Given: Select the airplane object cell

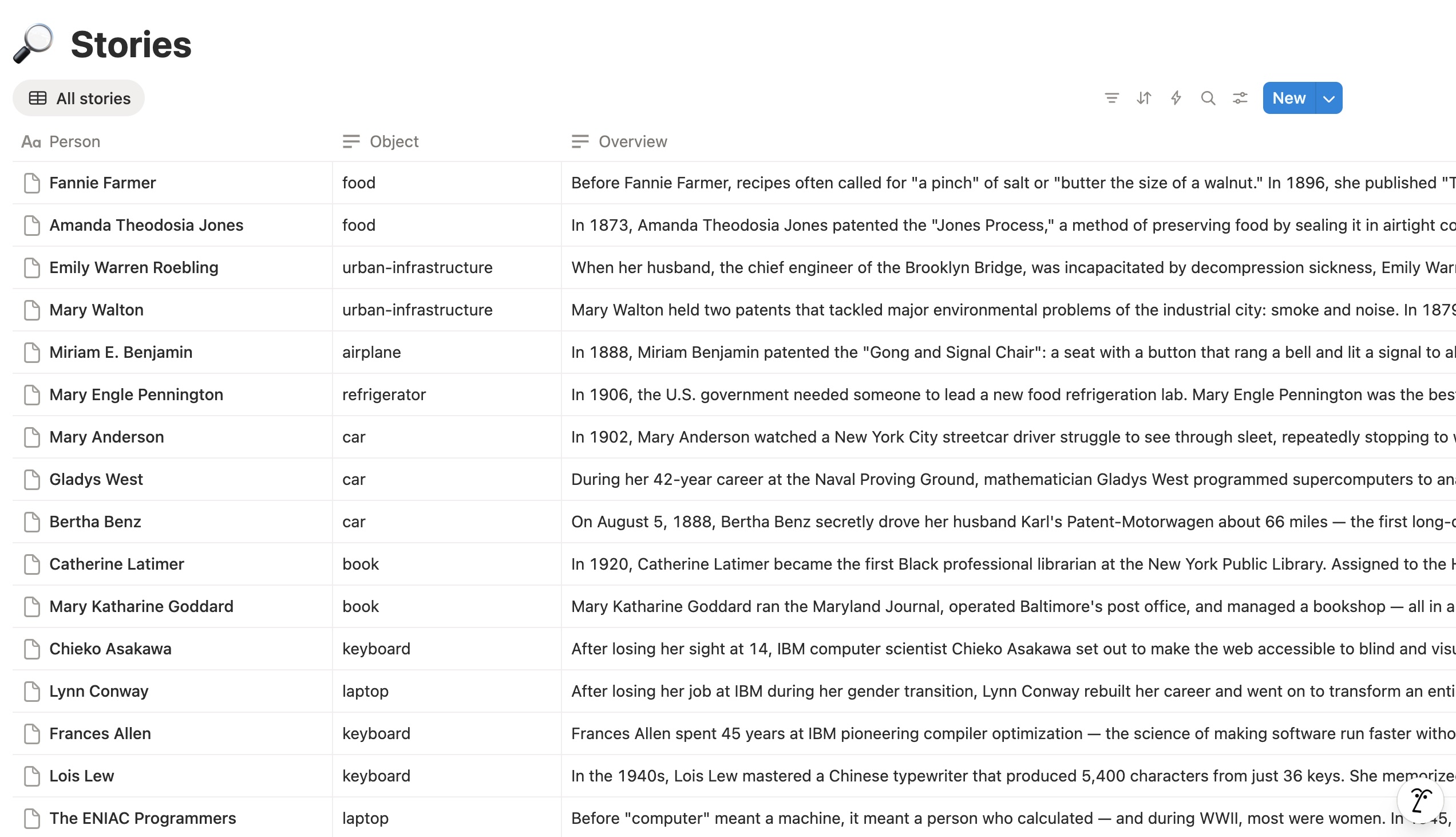Looking at the screenshot, I should 447,353.
